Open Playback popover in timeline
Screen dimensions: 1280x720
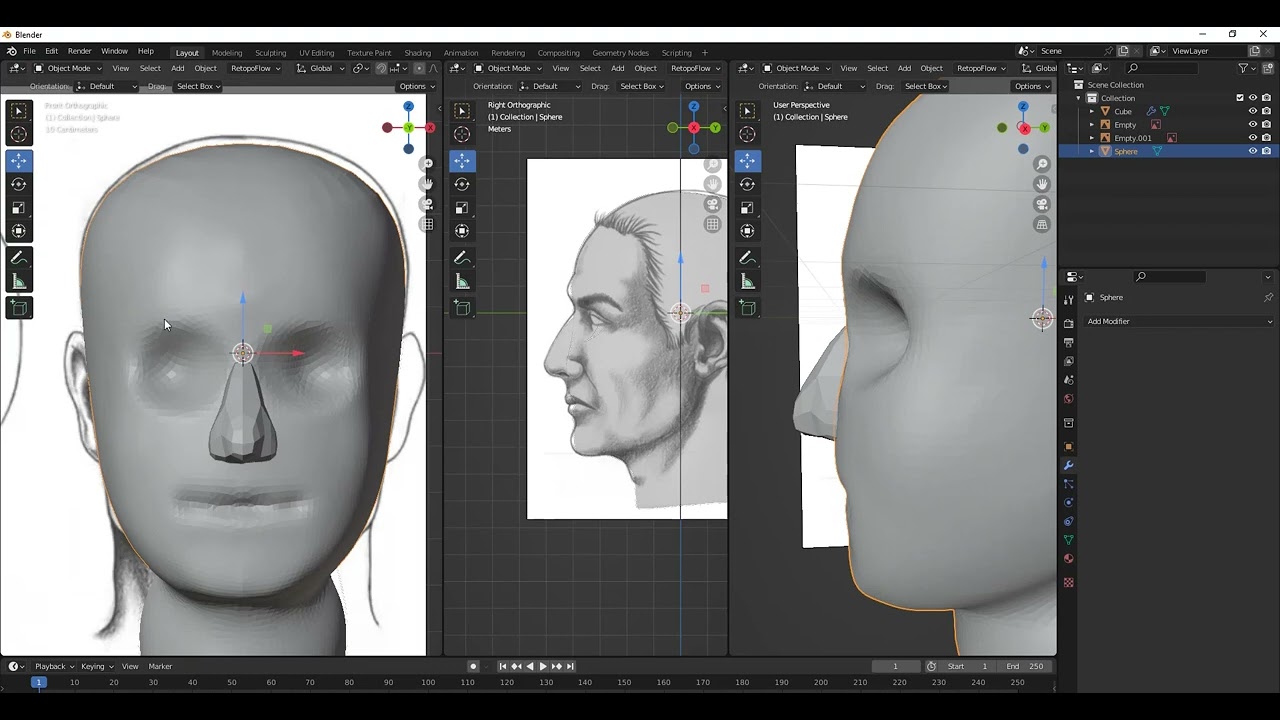click(x=54, y=666)
